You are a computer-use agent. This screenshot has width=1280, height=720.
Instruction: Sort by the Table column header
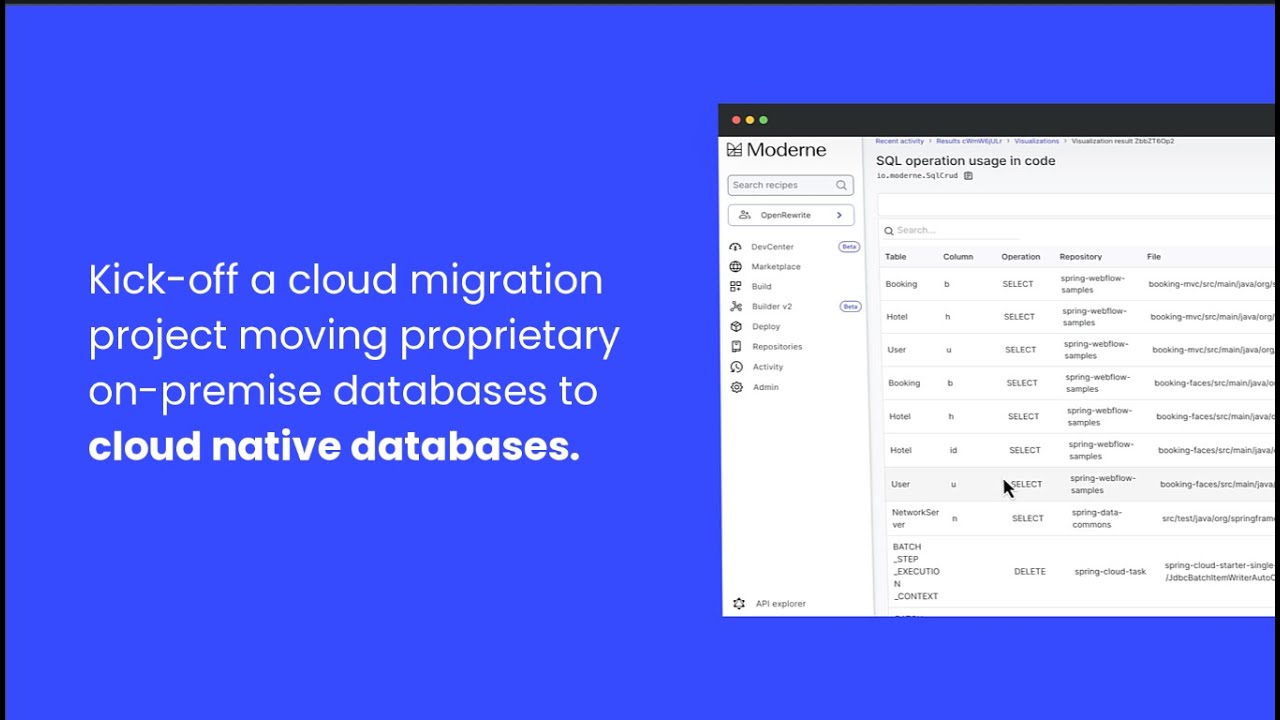tap(896, 257)
